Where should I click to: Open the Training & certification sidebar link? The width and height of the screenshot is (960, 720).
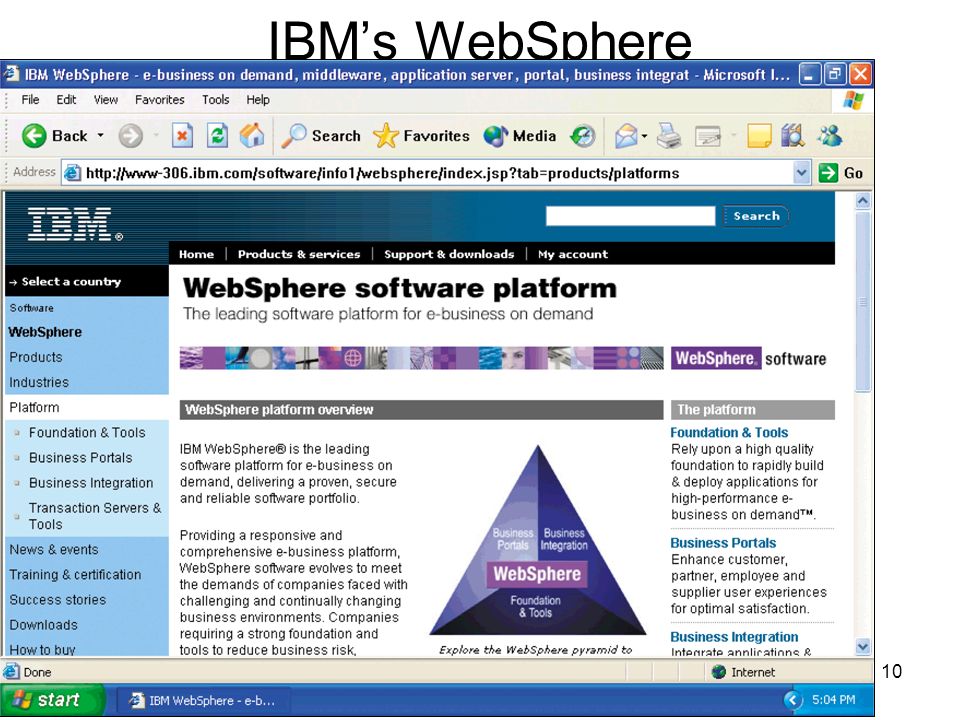click(x=75, y=574)
